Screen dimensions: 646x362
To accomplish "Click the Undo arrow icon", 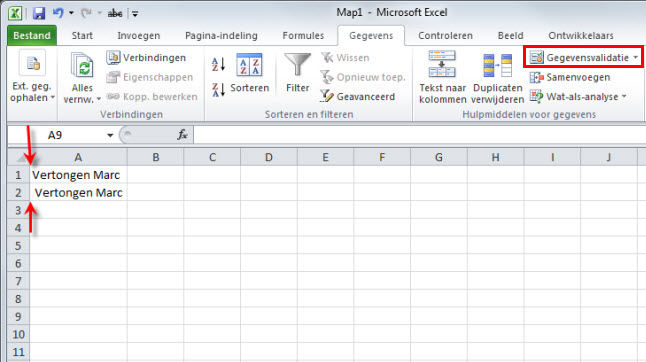I will (x=58, y=13).
